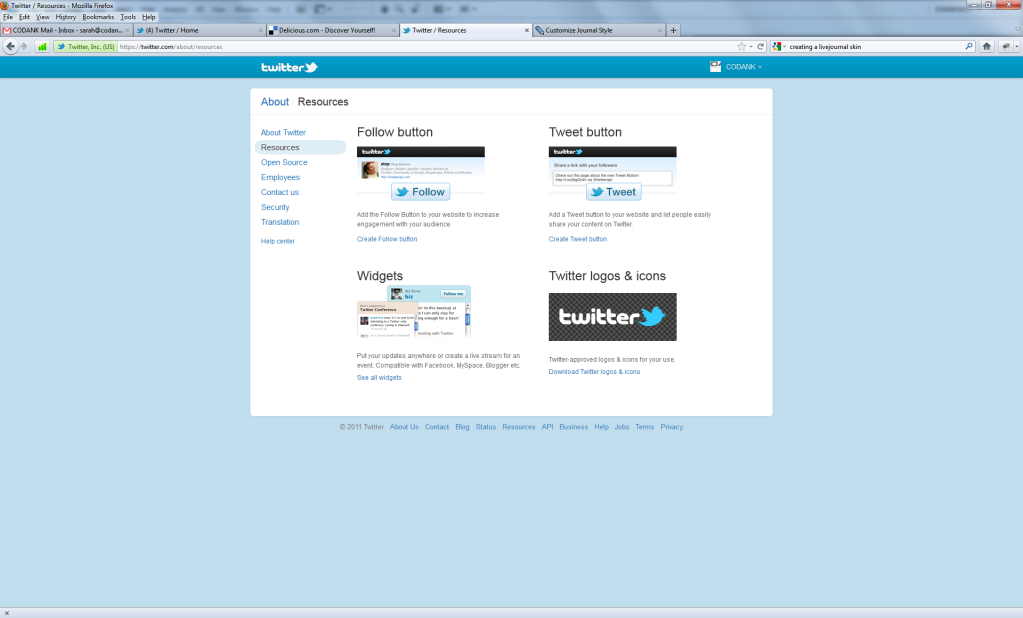The image size is (1023, 618).
Task: Open the Help menu
Action: pyautogui.click(x=149, y=17)
